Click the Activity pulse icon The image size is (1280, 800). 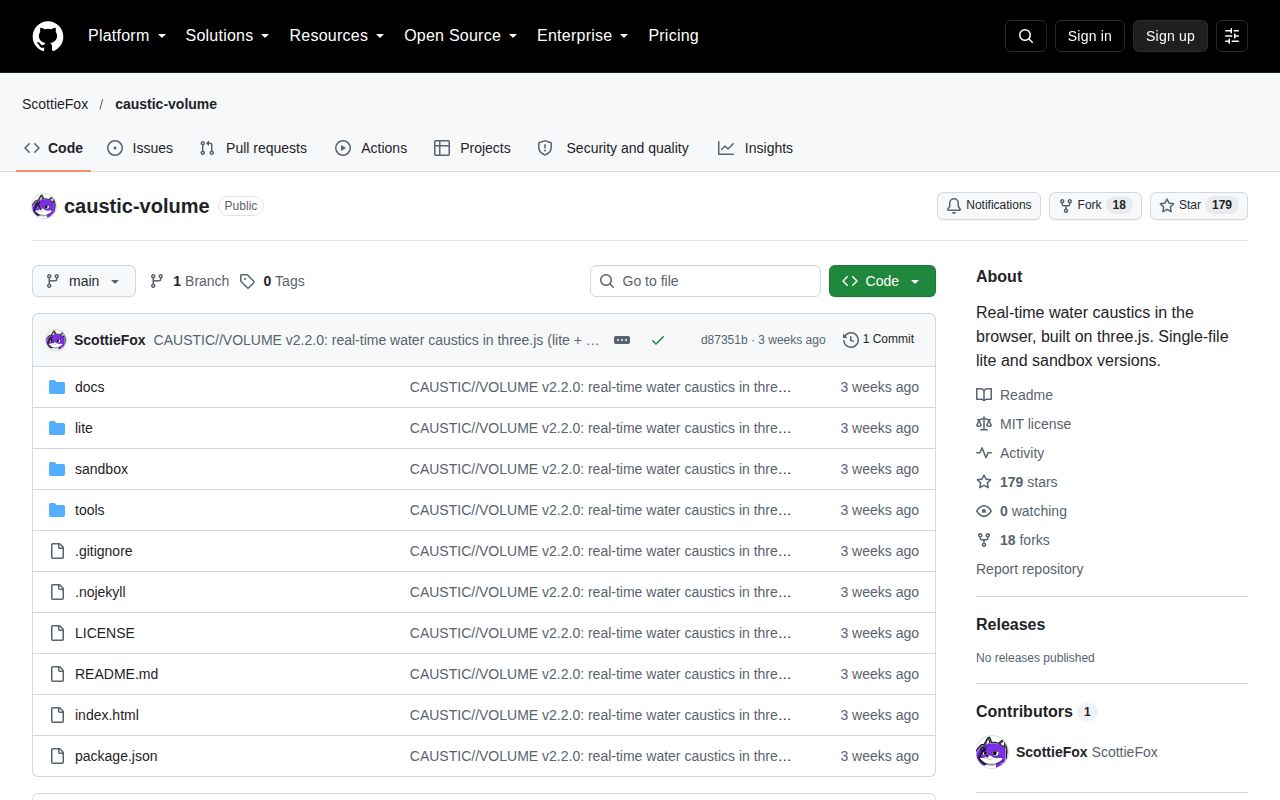[984, 453]
